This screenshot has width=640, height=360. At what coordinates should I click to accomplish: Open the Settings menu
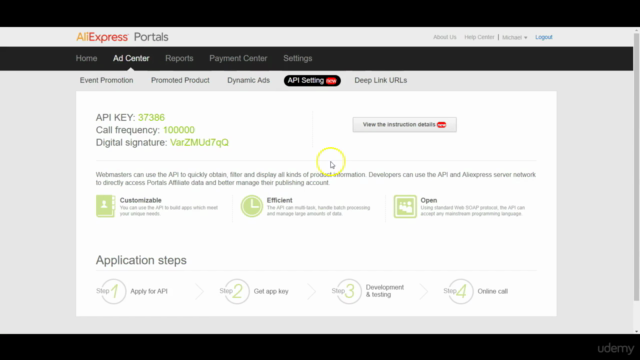pyautogui.click(x=298, y=58)
